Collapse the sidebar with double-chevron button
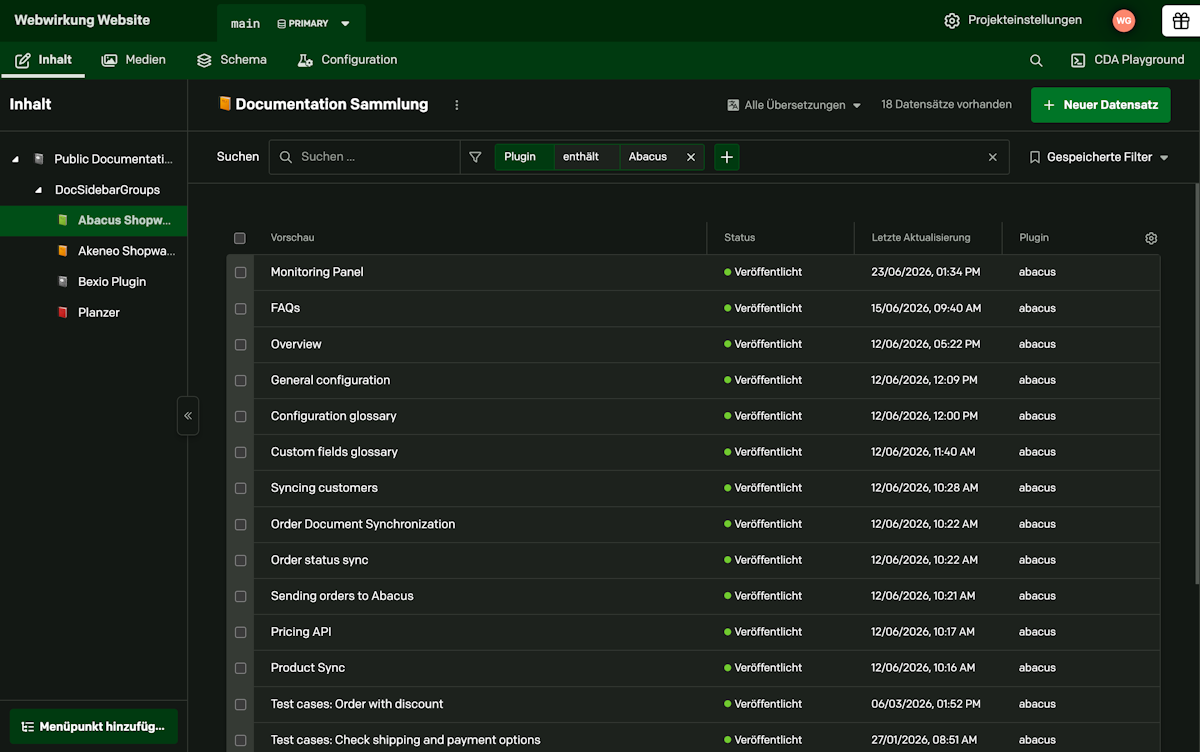Image resolution: width=1200 pixels, height=752 pixels. [188, 416]
